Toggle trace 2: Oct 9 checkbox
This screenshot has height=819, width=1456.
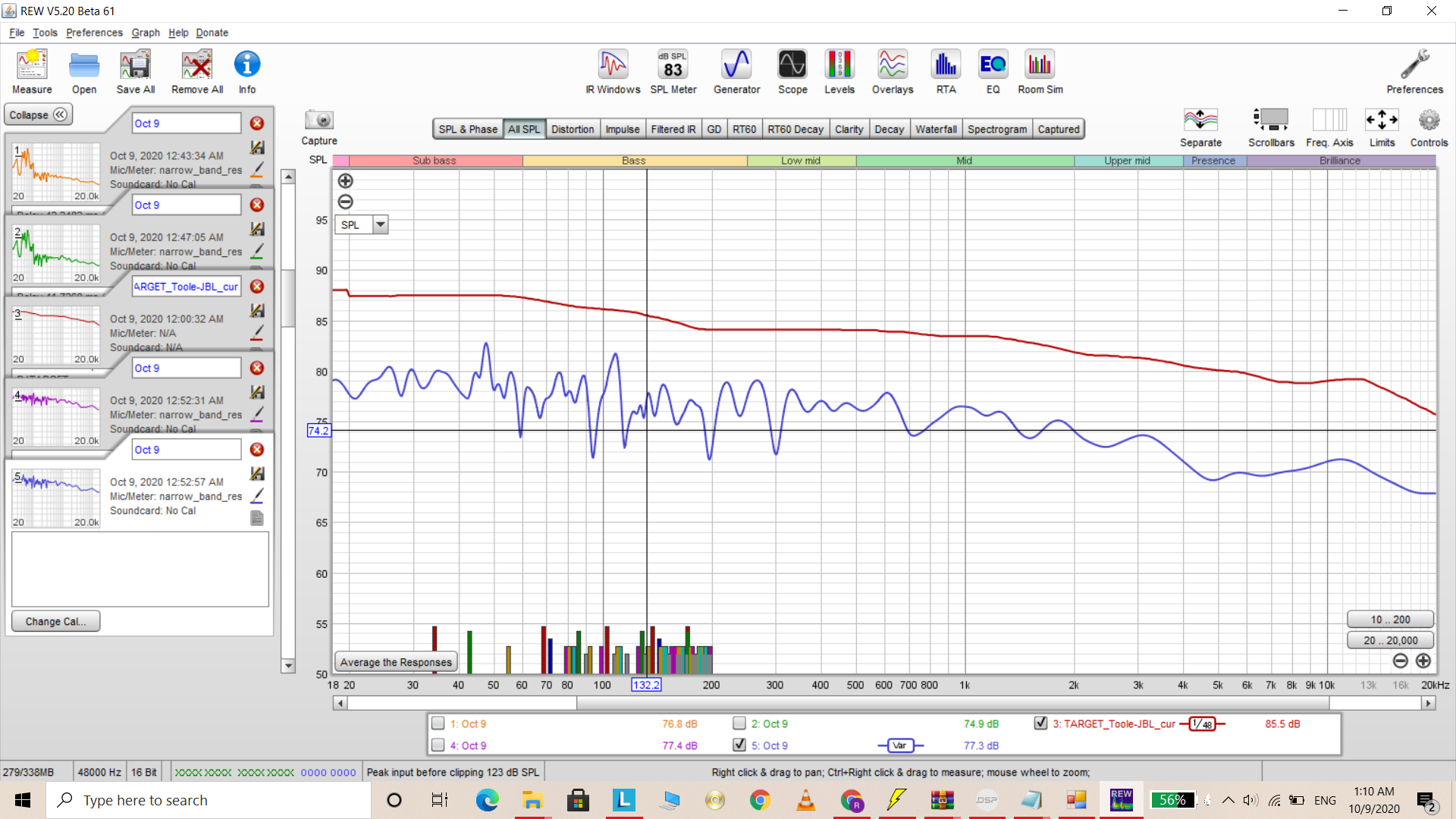(x=739, y=723)
